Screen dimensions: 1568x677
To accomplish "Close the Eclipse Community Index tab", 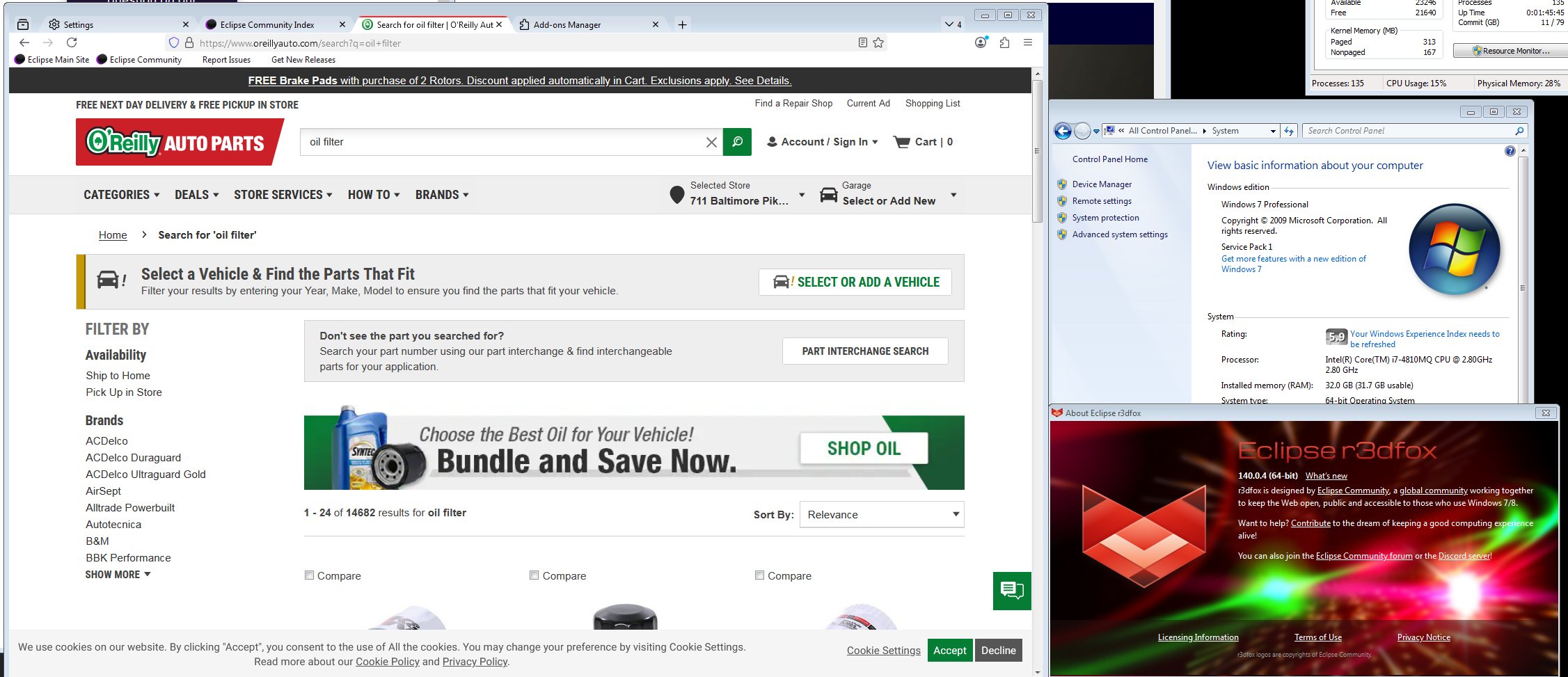I will pyautogui.click(x=342, y=24).
